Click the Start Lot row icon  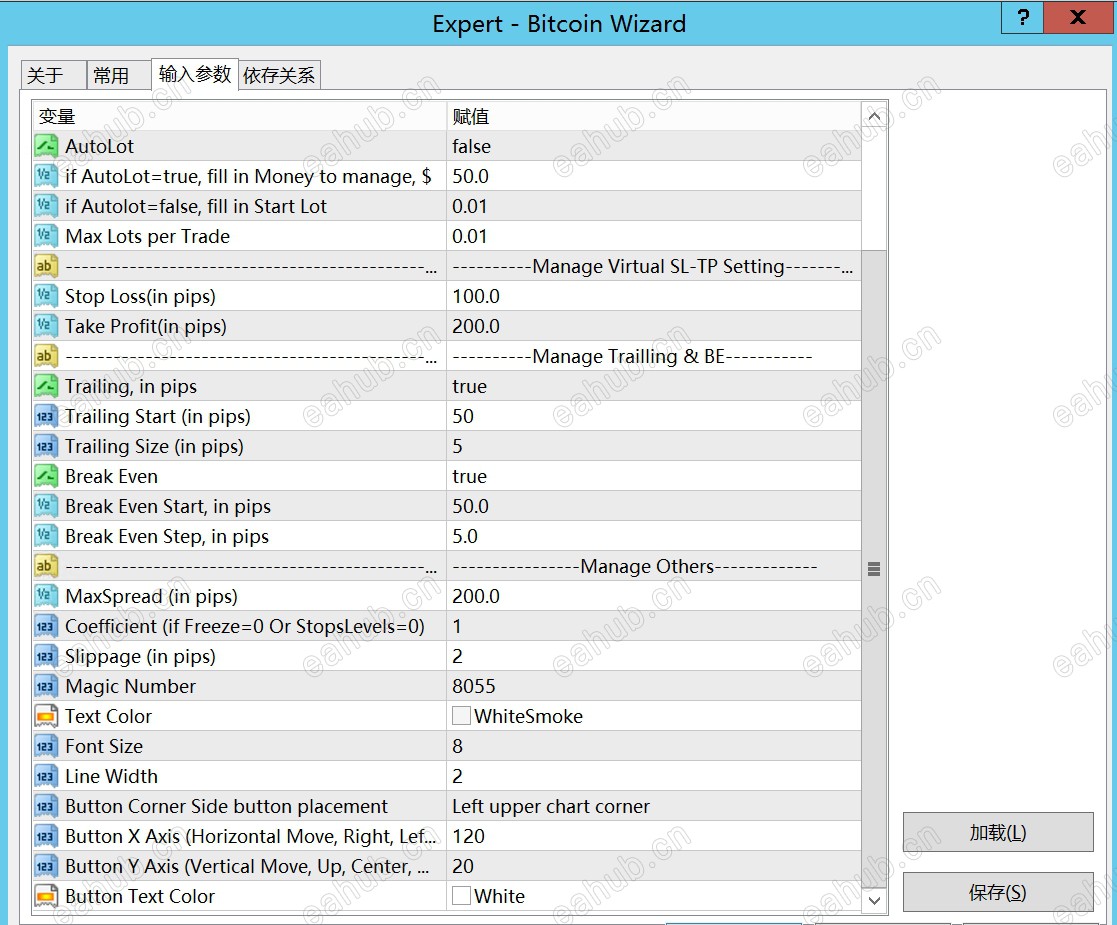pyautogui.click(x=46, y=206)
